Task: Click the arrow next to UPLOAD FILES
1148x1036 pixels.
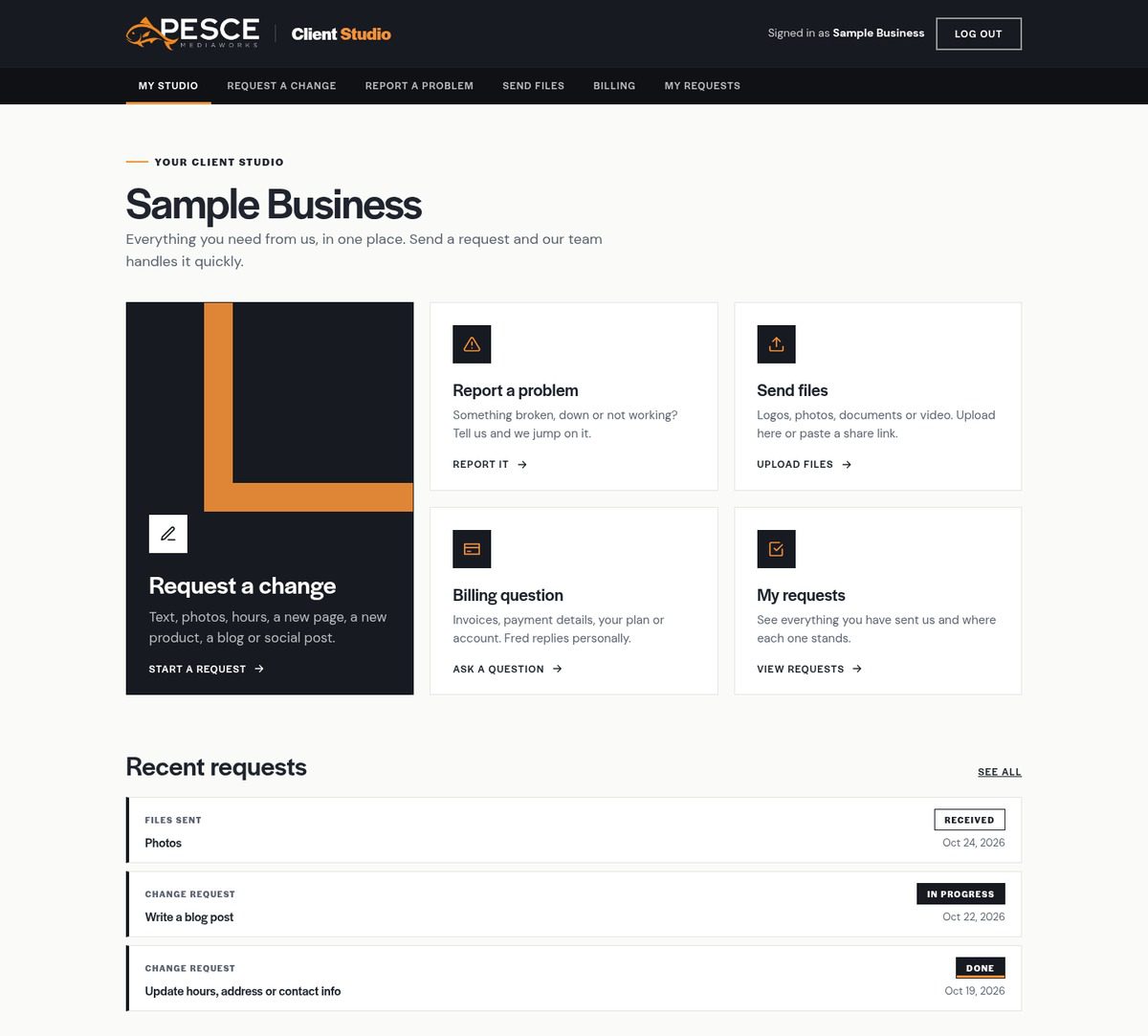Action: pos(847,464)
